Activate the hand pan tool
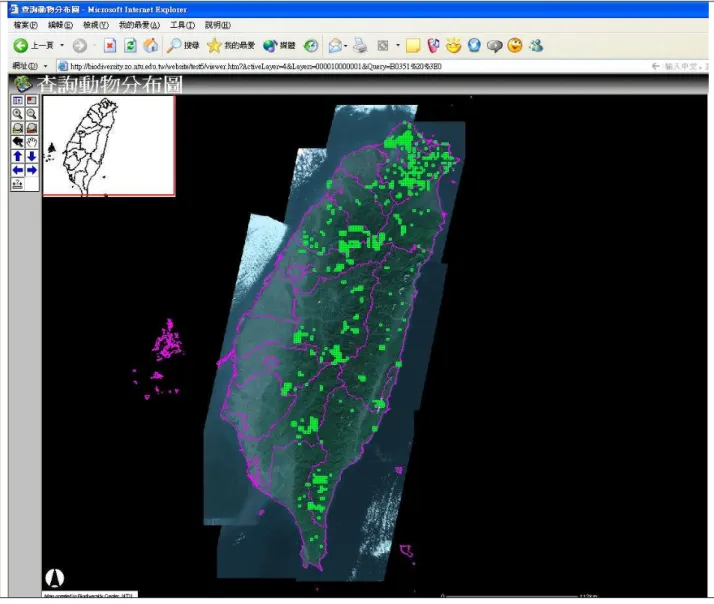 (31, 142)
